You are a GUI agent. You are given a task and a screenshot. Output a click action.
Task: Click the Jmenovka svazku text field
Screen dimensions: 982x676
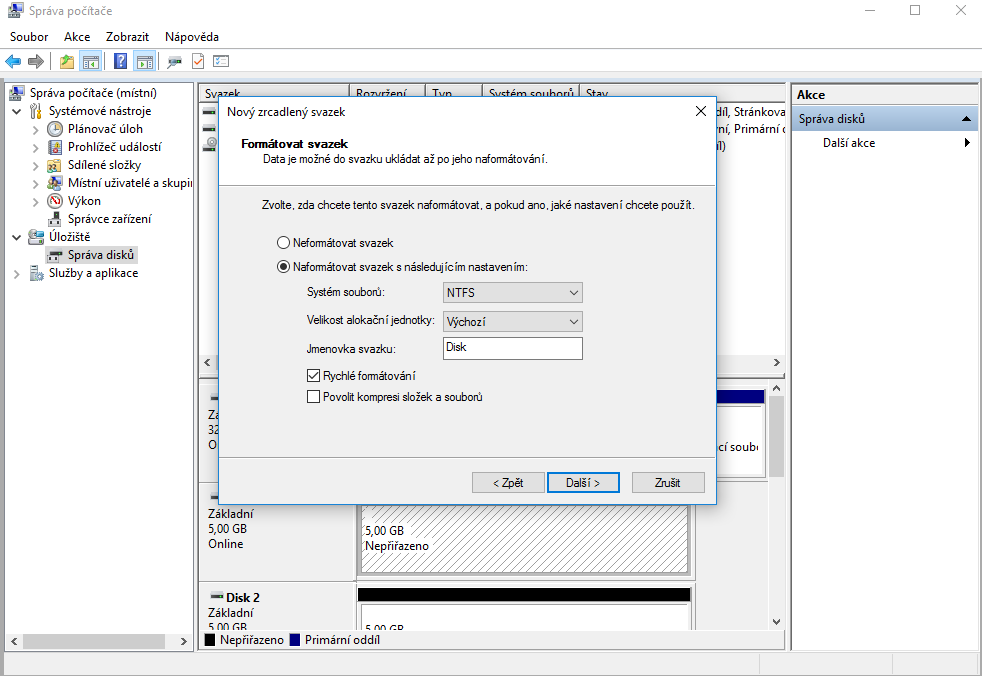(512, 348)
